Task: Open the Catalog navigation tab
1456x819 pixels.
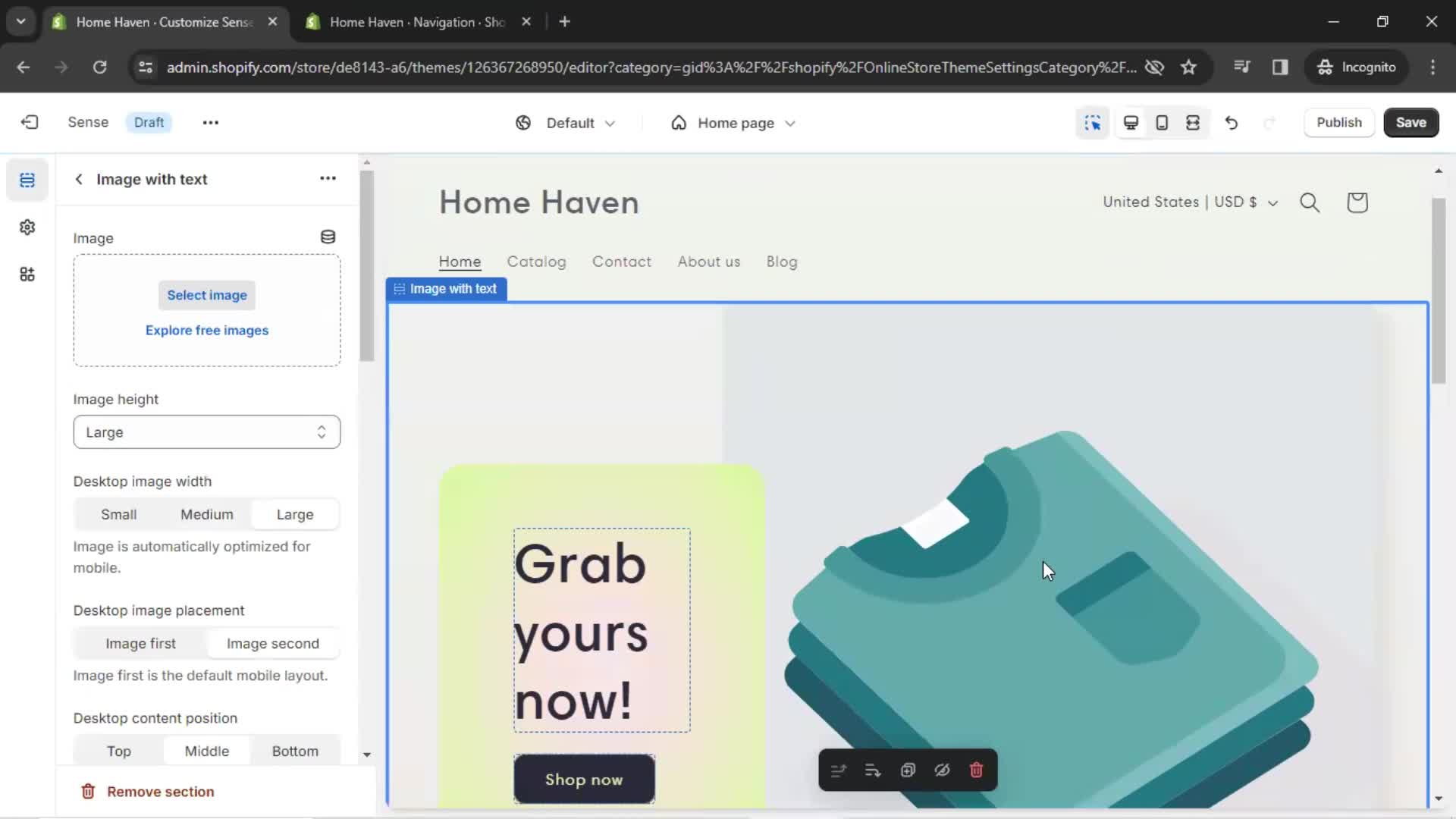Action: click(536, 261)
